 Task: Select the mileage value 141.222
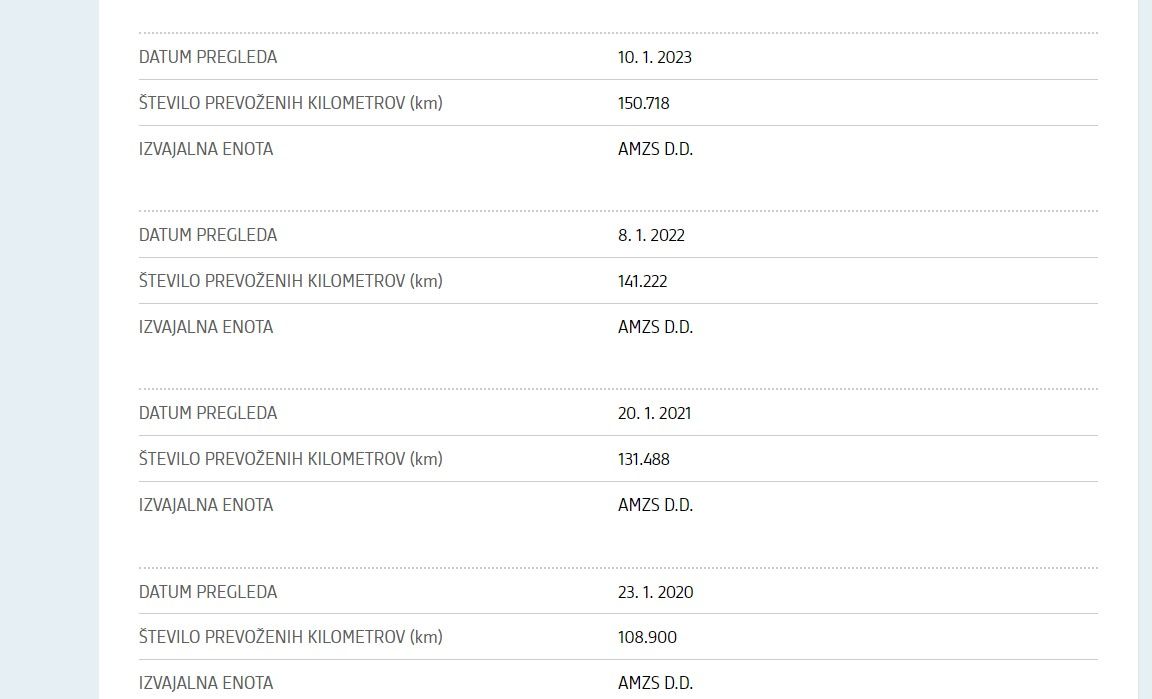pyautogui.click(x=642, y=281)
